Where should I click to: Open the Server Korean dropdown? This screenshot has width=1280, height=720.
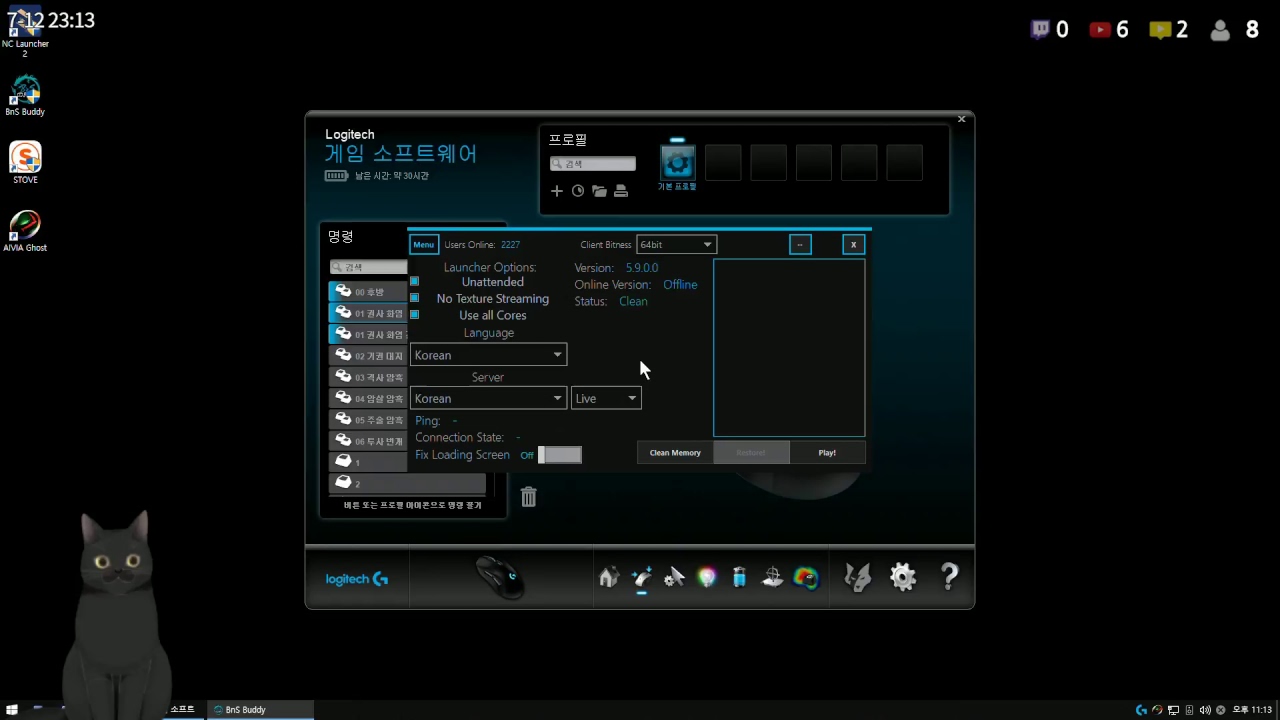pos(489,398)
